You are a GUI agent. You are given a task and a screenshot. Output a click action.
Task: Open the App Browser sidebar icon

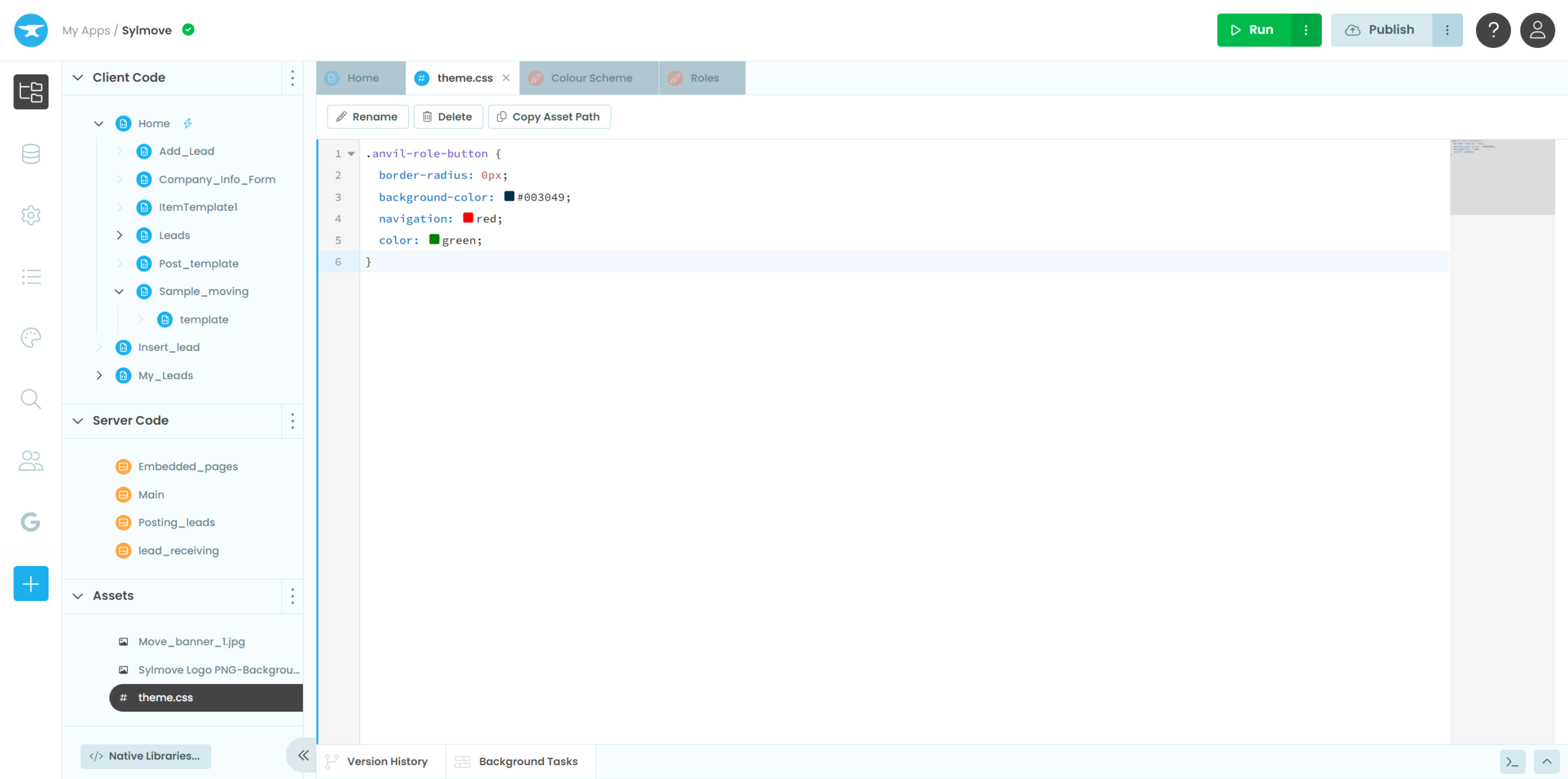click(x=30, y=92)
